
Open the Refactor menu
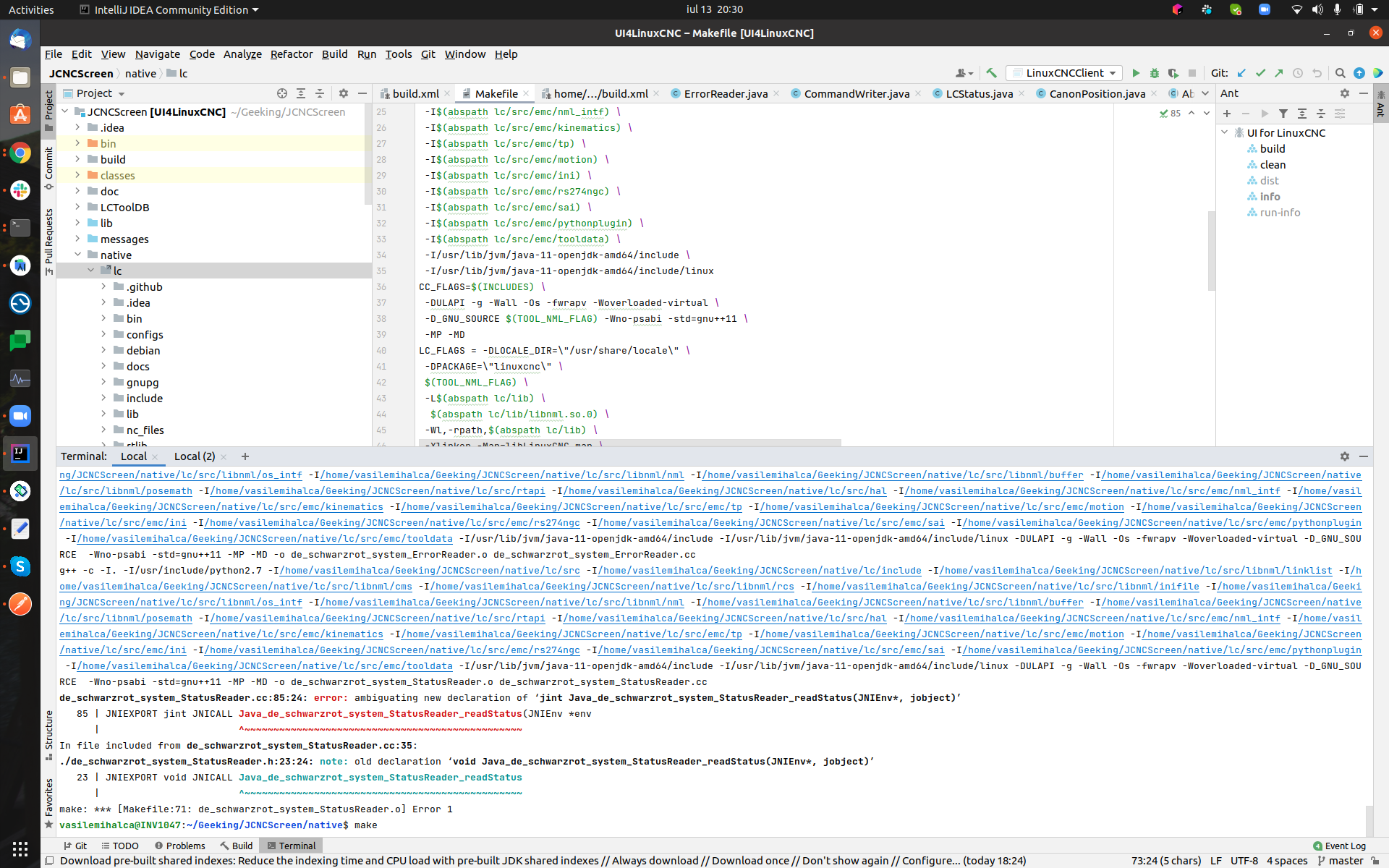(x=292, y=54)
